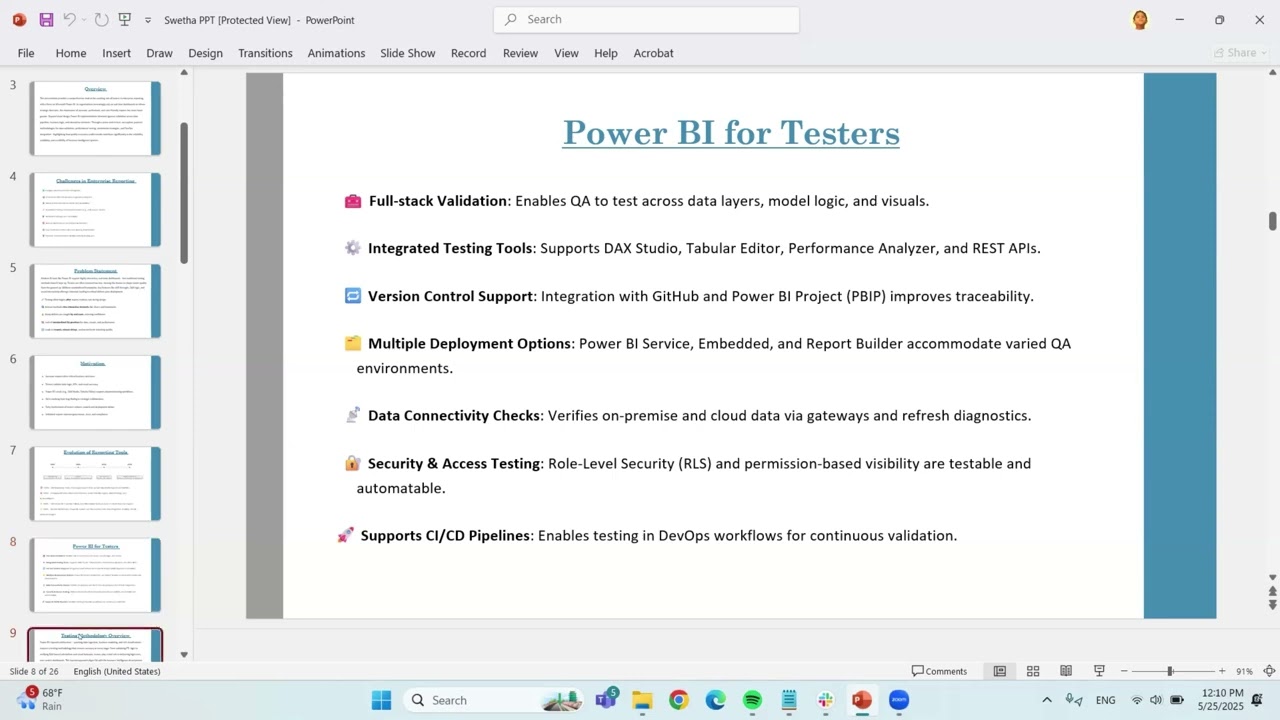Select slide 8 thumbnail Power BI for Testers
This screenshot has width=1280, height=720.
click(95, 575)
